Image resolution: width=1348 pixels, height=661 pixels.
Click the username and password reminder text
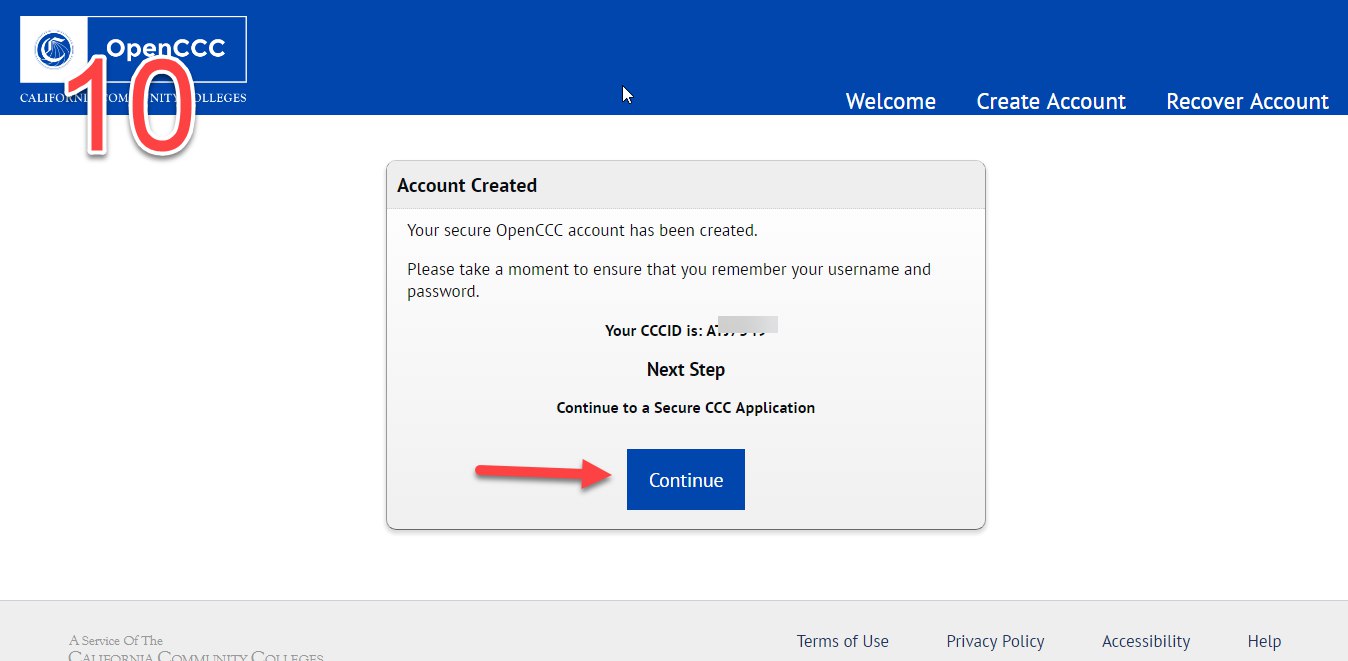(x=668, y=280)
